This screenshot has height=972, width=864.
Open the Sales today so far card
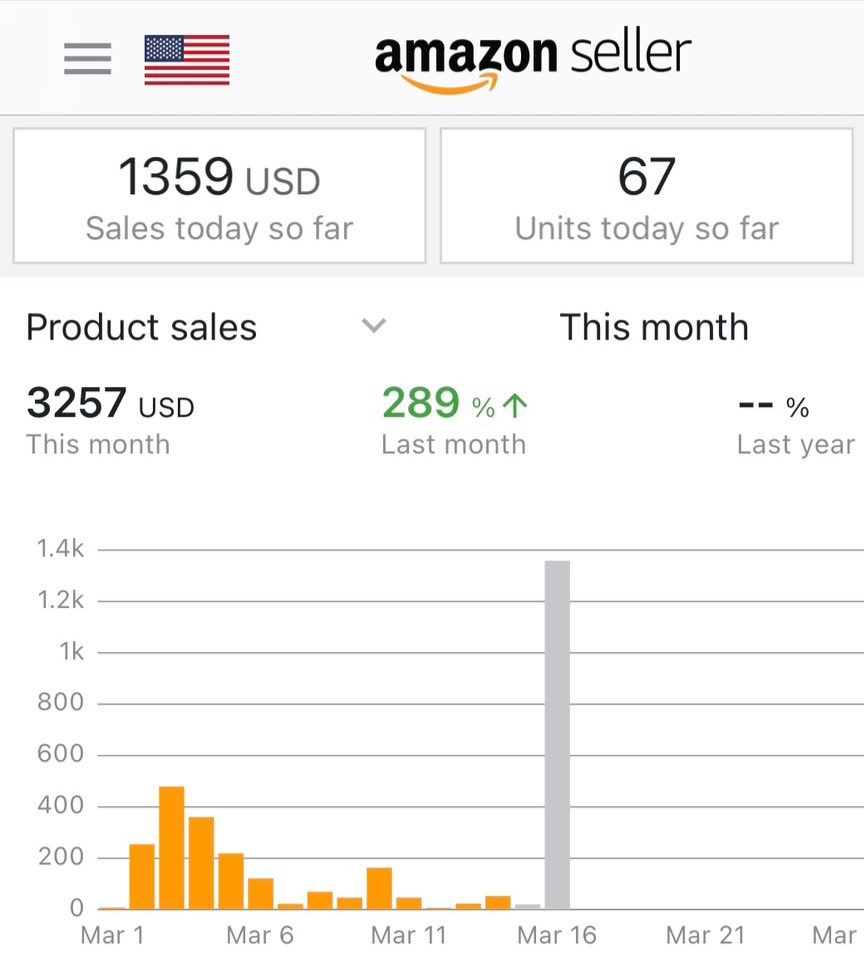click(219, 195)
